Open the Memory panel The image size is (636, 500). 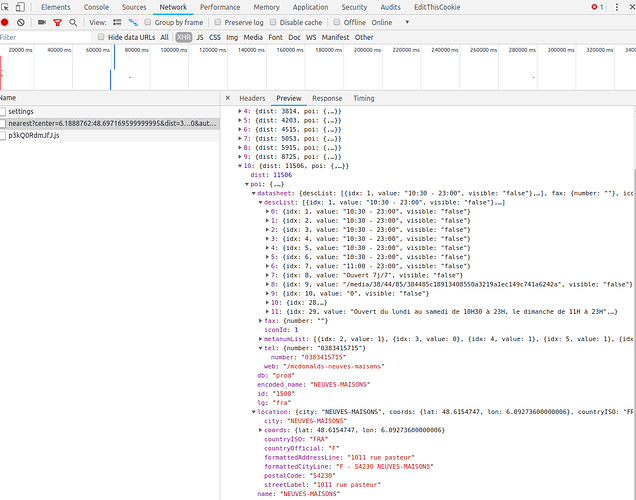[266, 7]
